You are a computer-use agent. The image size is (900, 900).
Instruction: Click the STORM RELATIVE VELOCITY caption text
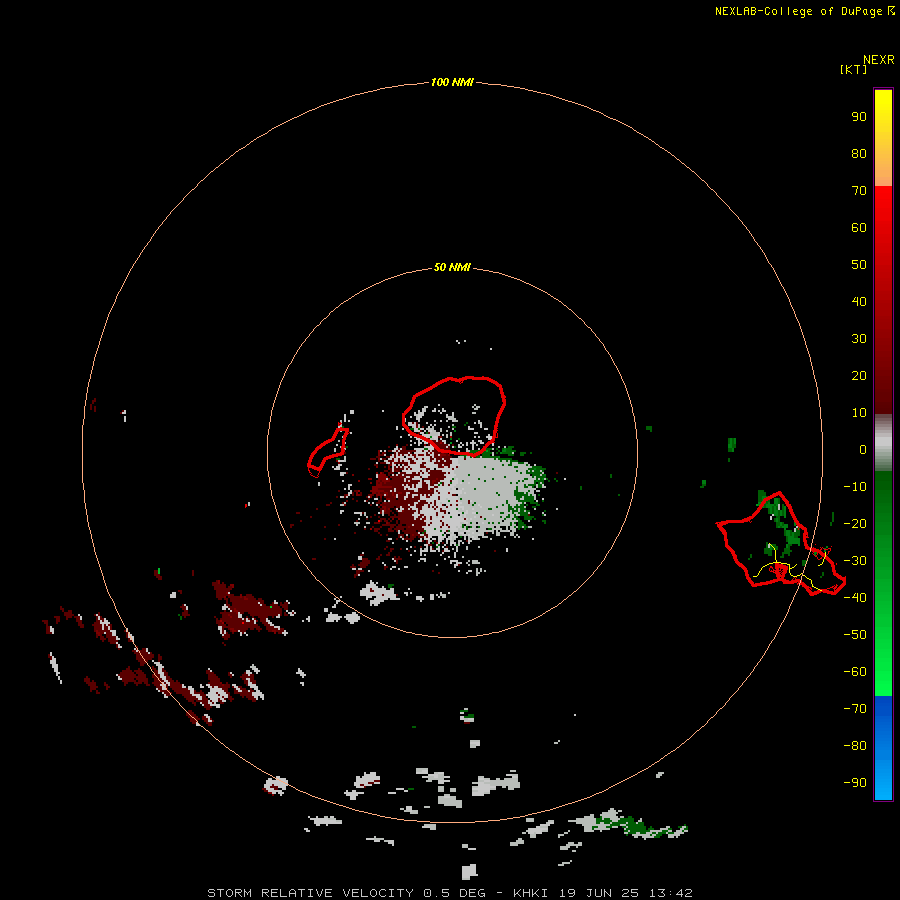click(310, 893)
